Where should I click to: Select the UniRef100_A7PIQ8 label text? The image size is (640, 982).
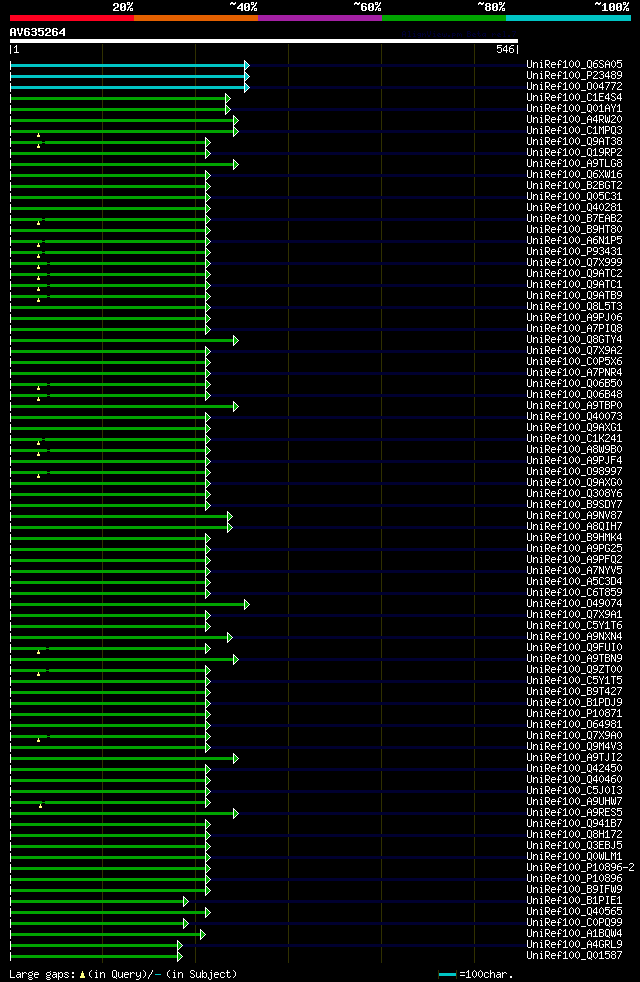[574, 328]
